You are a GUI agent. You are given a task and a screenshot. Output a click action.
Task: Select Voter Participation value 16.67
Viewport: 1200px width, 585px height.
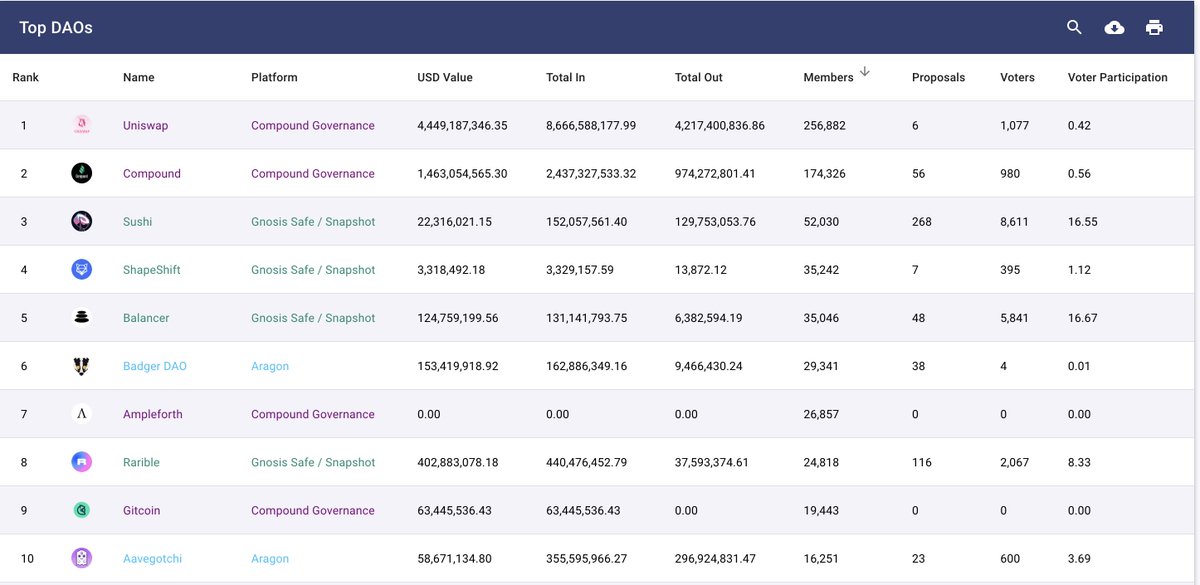point(1083,318)
